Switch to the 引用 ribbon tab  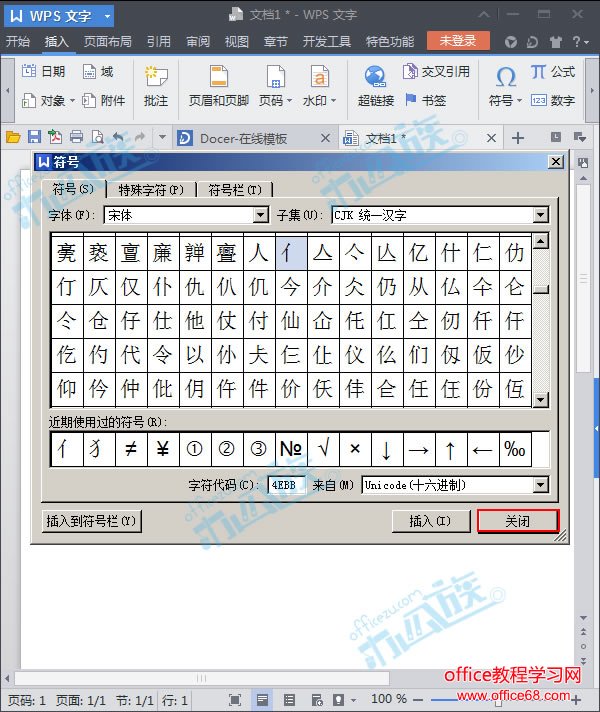tap(159, 41)
